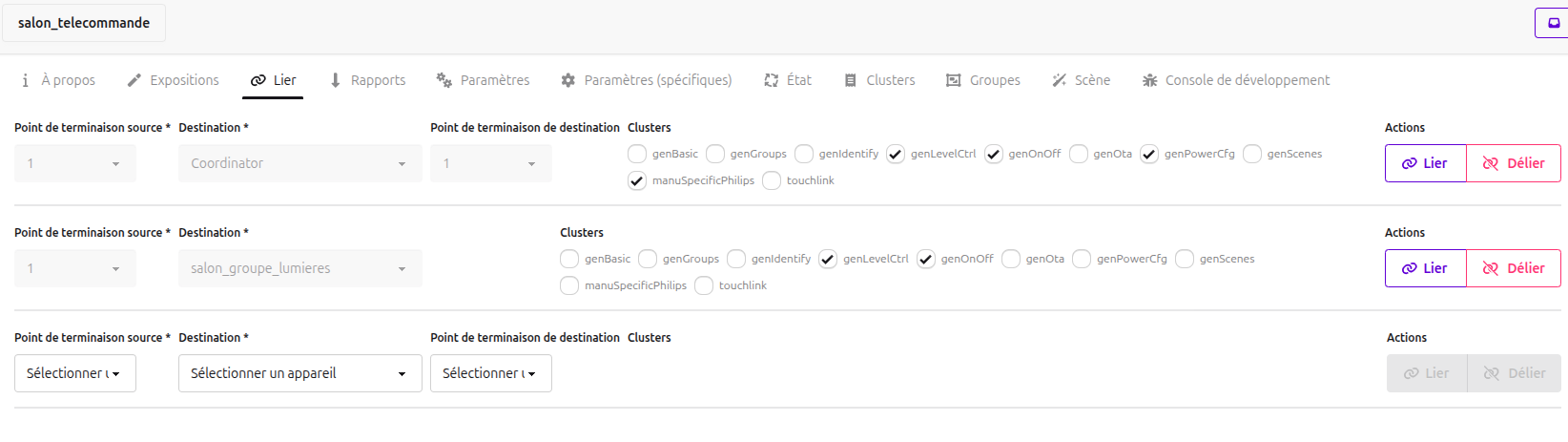
Task: Open the Sélectionner un appareil dropdown
Action: (299, 373)
